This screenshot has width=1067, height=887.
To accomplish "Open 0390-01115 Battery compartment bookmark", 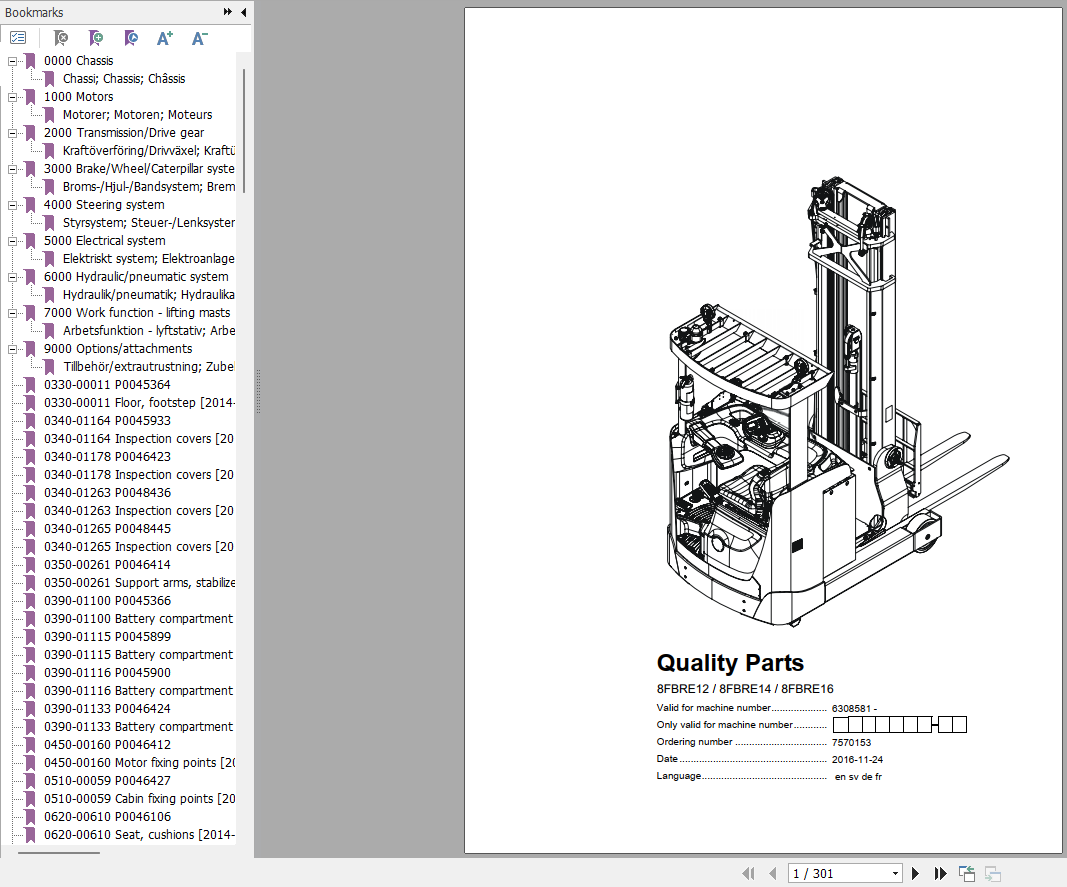I will [139, 655].
